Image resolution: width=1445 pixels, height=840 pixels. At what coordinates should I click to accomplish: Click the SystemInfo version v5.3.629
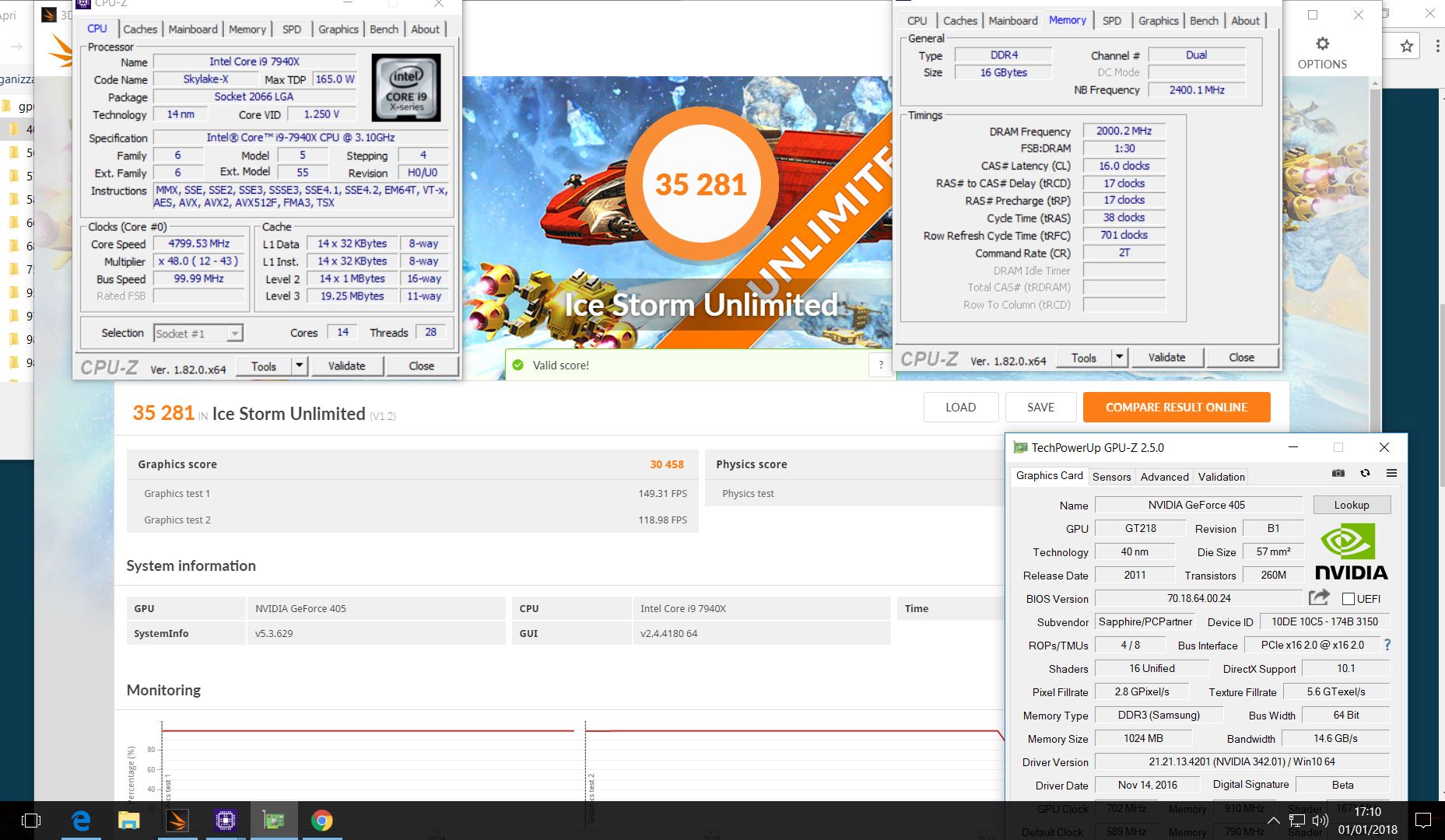(x=274, y=633)
